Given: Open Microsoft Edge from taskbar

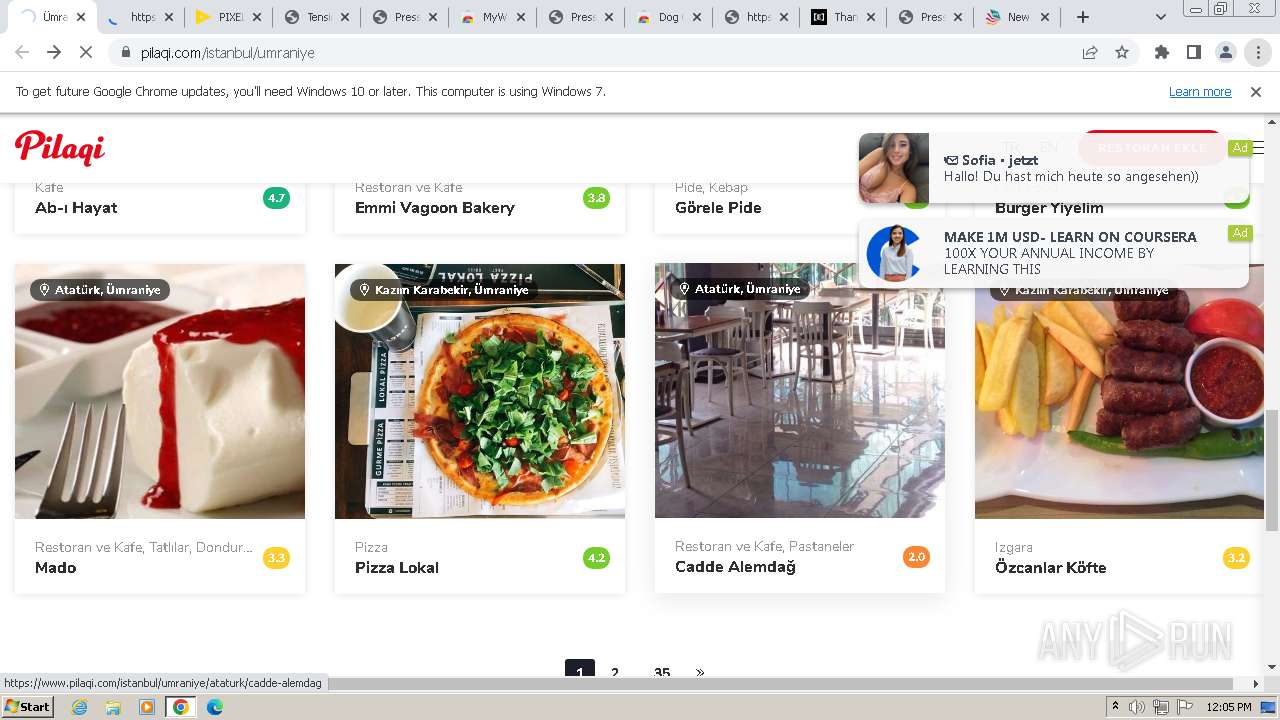Looking at the screenshot, I should [214, 707].
